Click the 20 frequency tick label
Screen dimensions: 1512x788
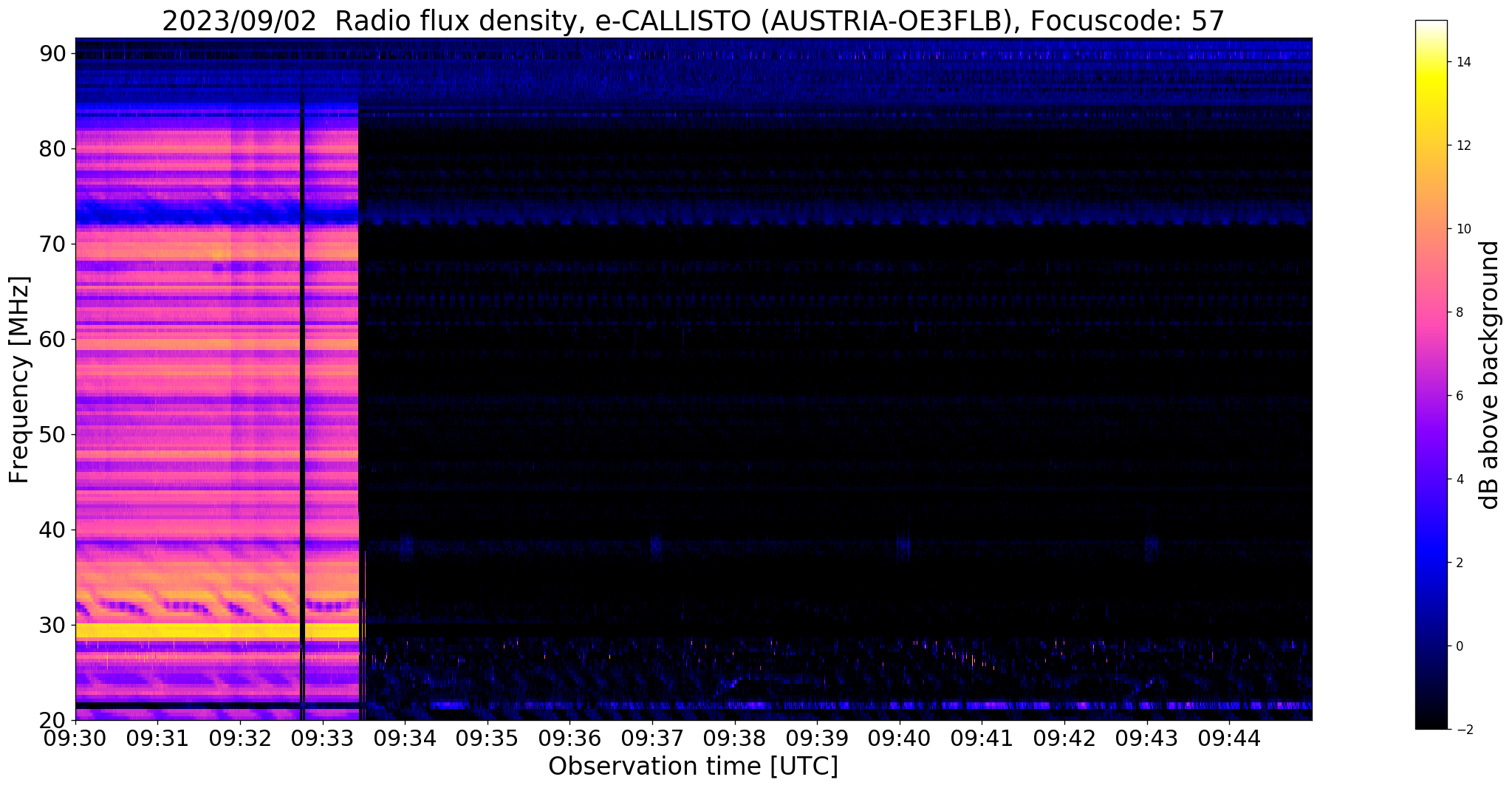click(54, 720)
